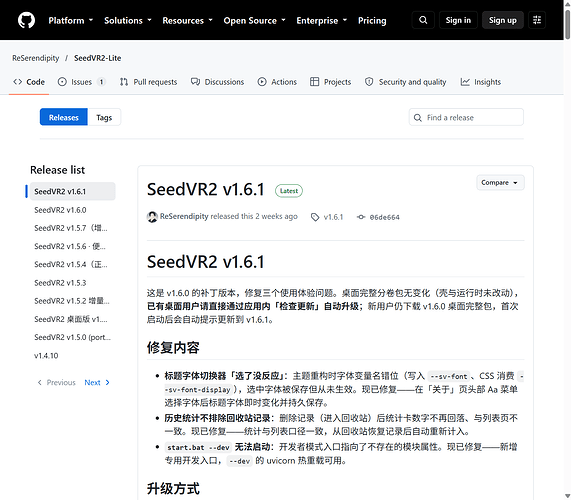Click the Previous pagination link
This screenshot has width=571, height=500.
56,382
